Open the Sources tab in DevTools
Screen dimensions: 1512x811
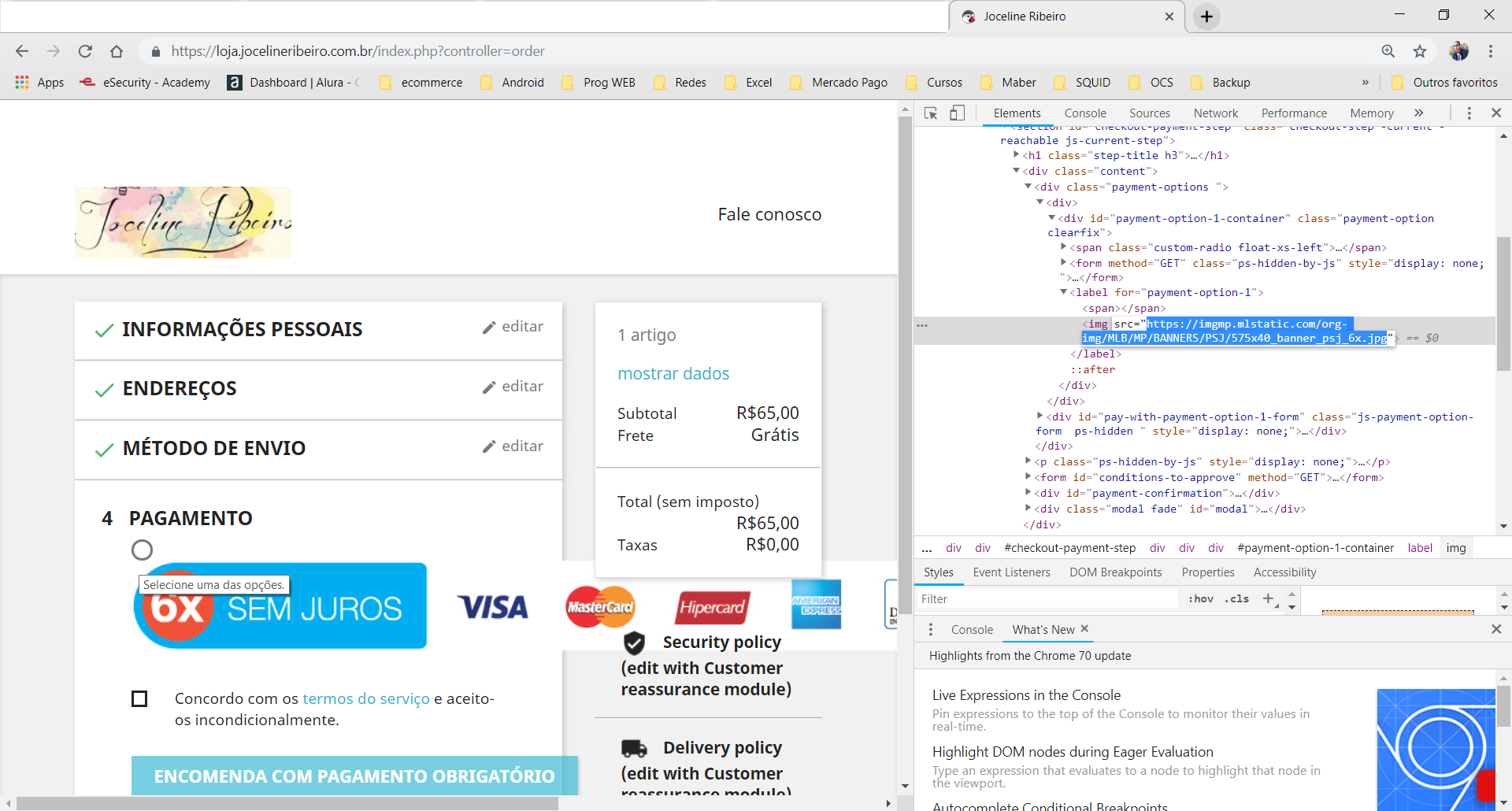[1150, 113]
